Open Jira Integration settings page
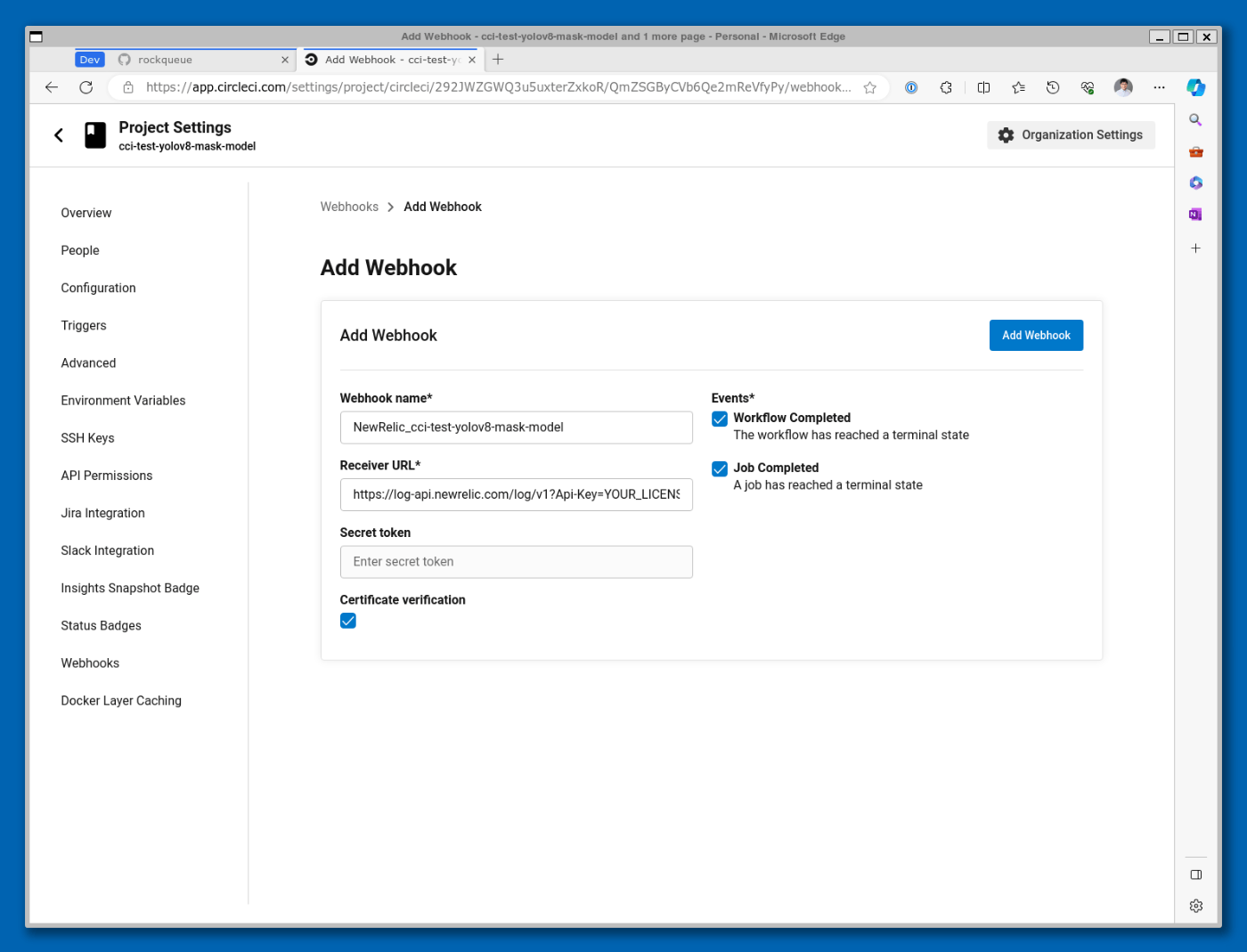The height and width of the screenshot is (952, 1247). click(x=102, y=512)
